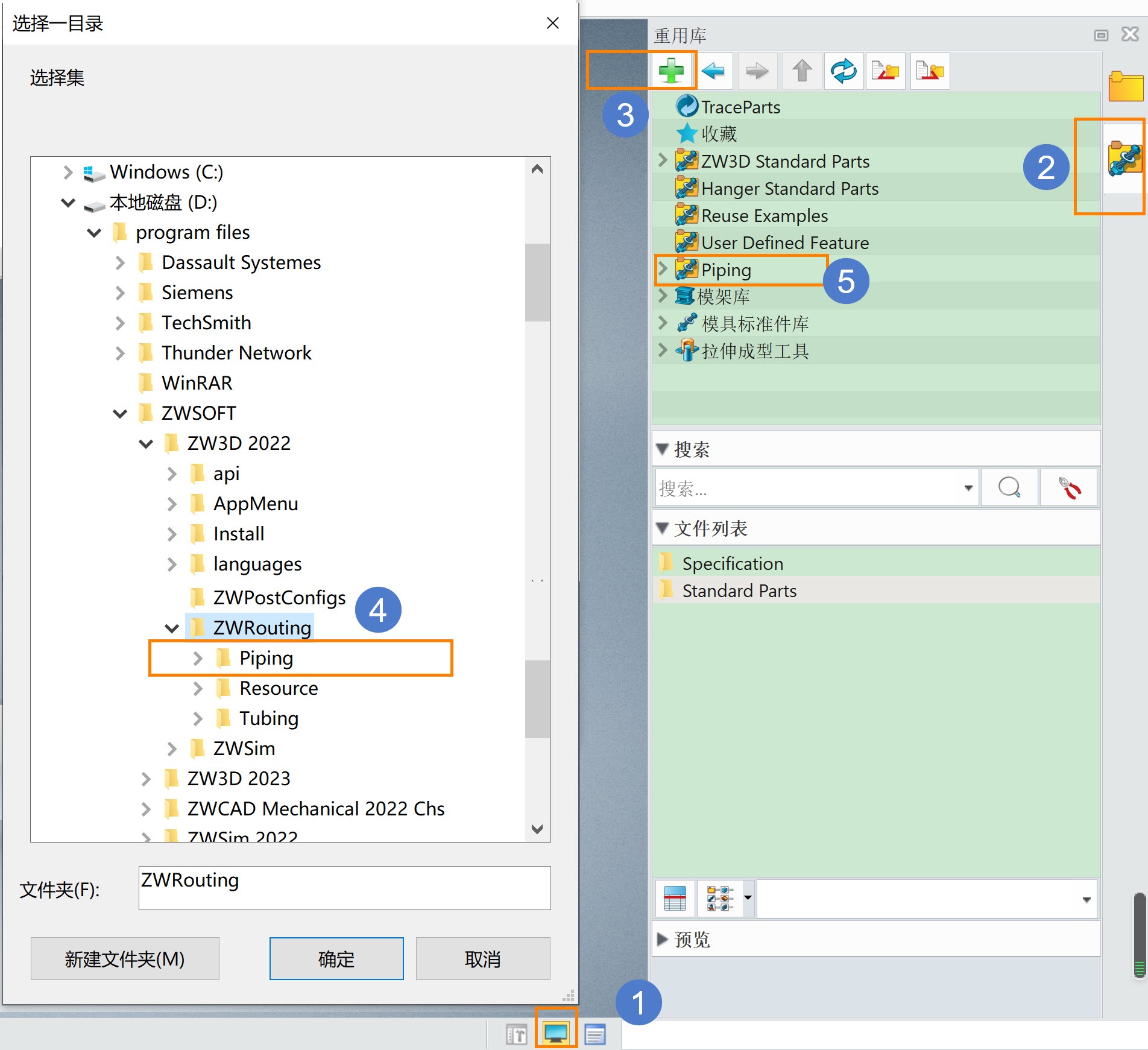Click the monitor icon in status bar

click(x=556, y=1034)
